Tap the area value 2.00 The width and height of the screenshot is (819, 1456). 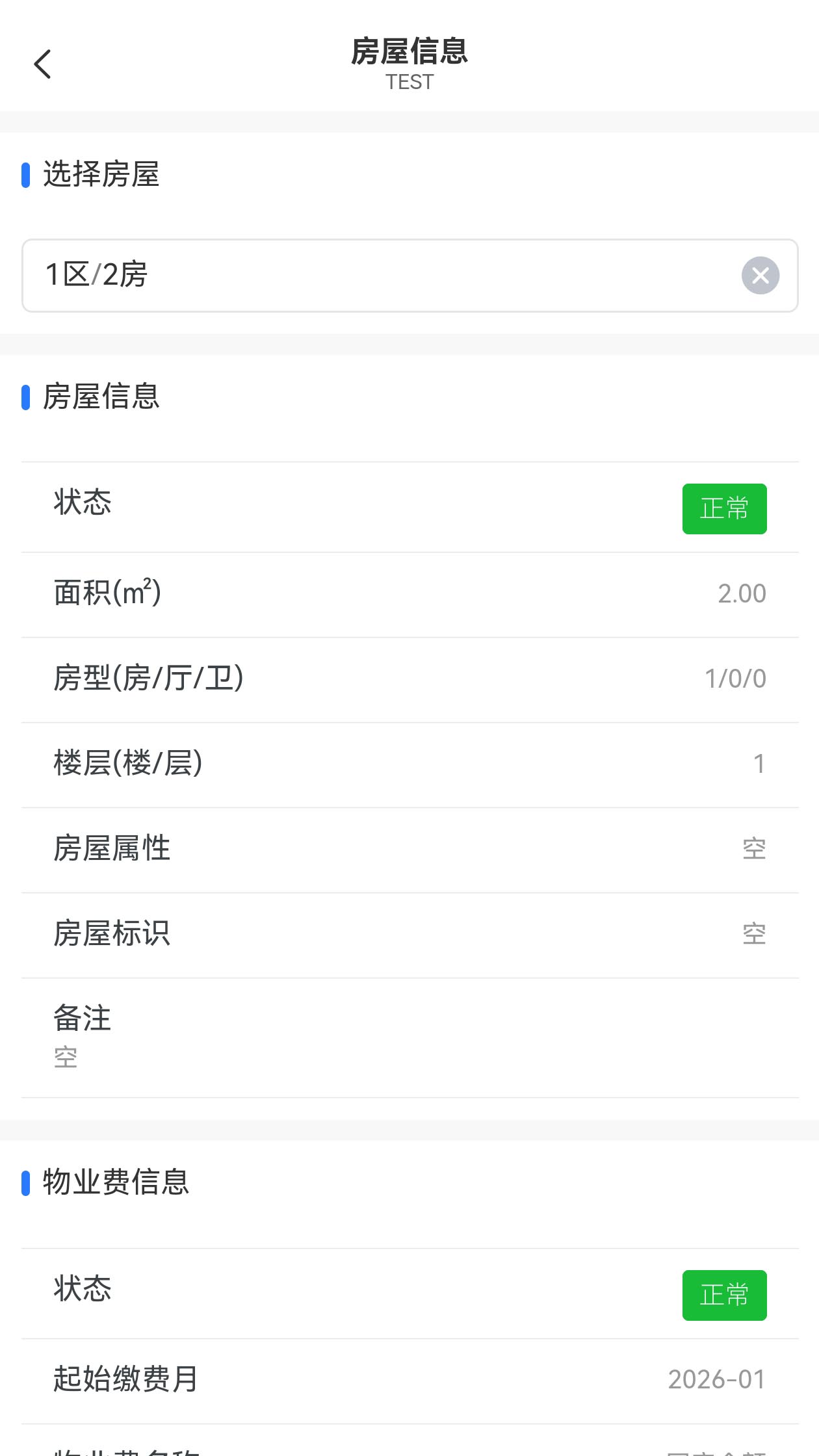742,594
